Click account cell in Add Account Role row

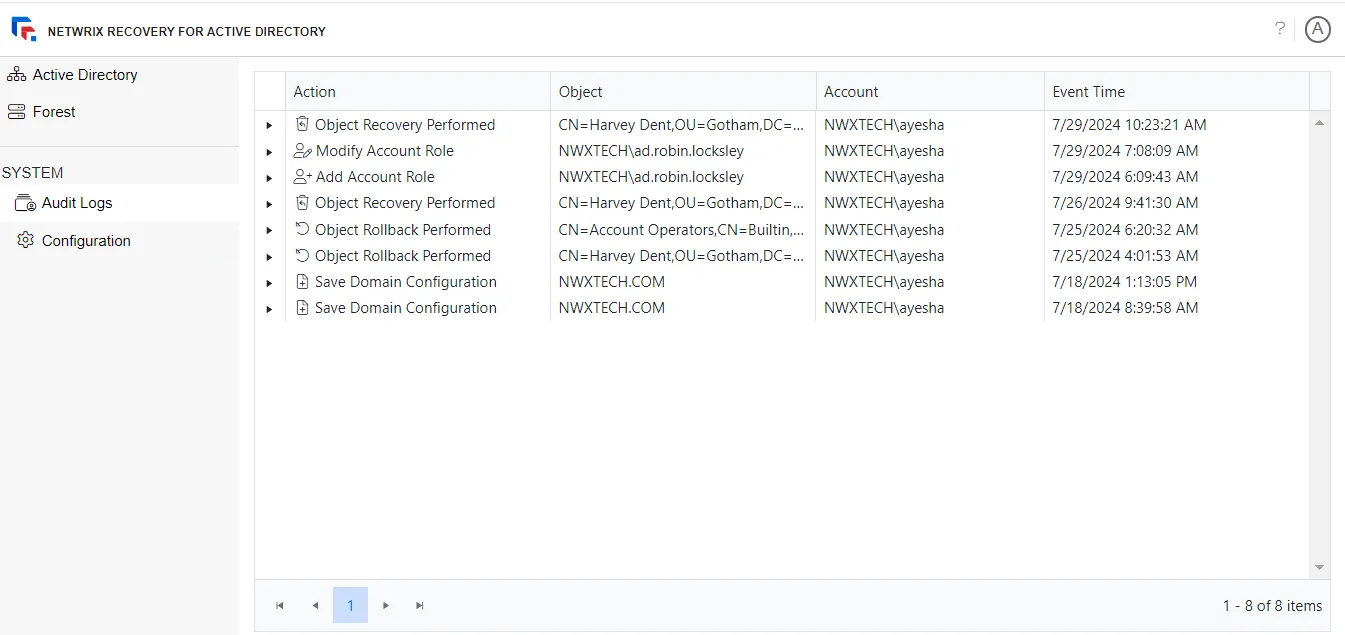[x=930, y=177]
